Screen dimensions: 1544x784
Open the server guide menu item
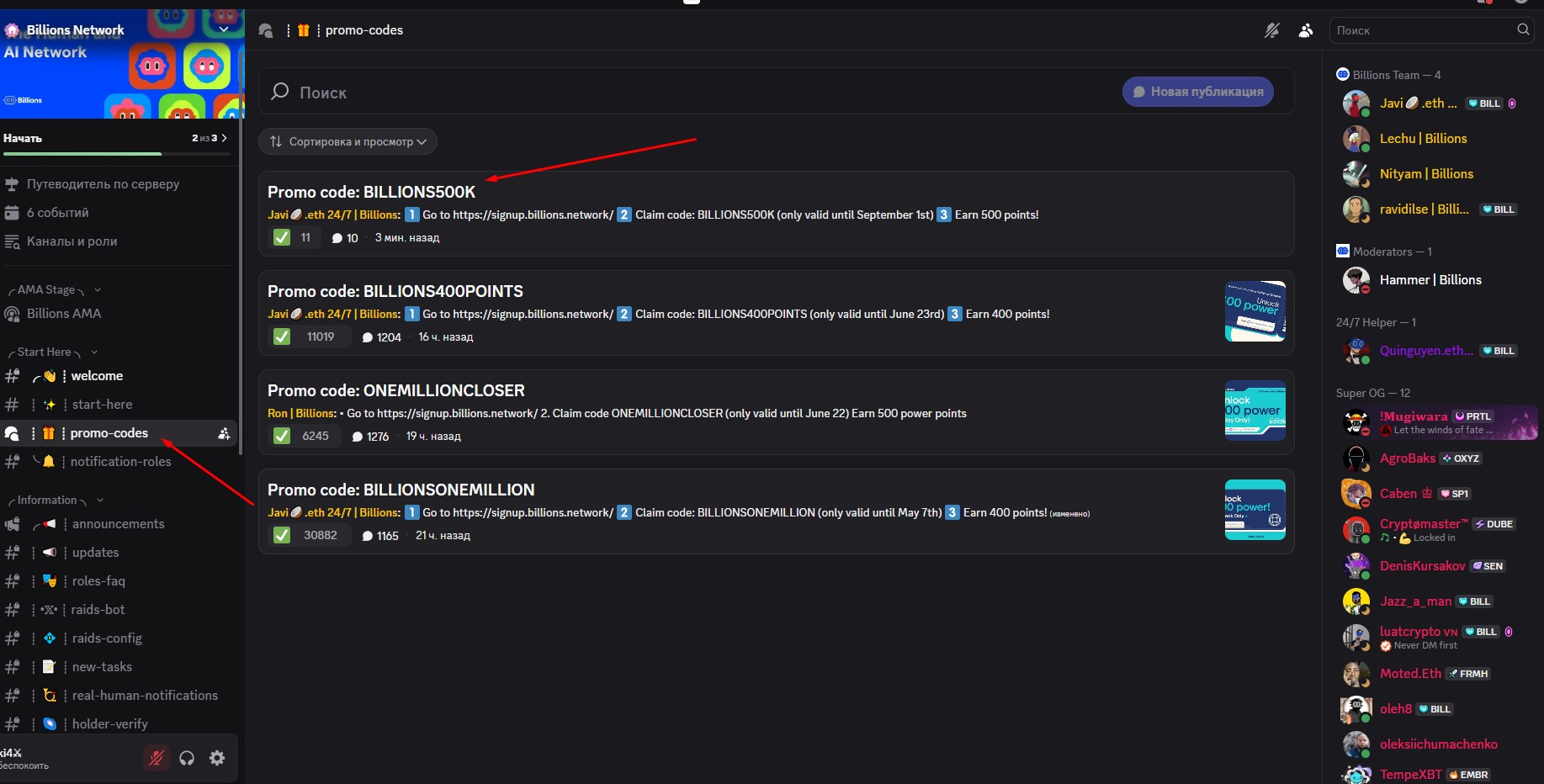[x=103, y=184]
